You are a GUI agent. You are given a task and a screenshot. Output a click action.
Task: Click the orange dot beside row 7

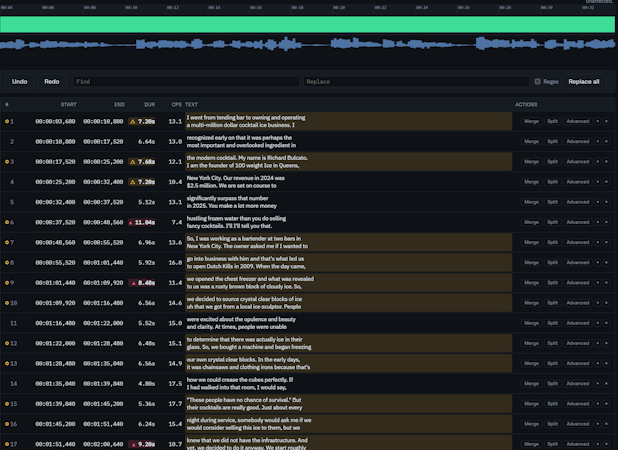tap(7, 242)
